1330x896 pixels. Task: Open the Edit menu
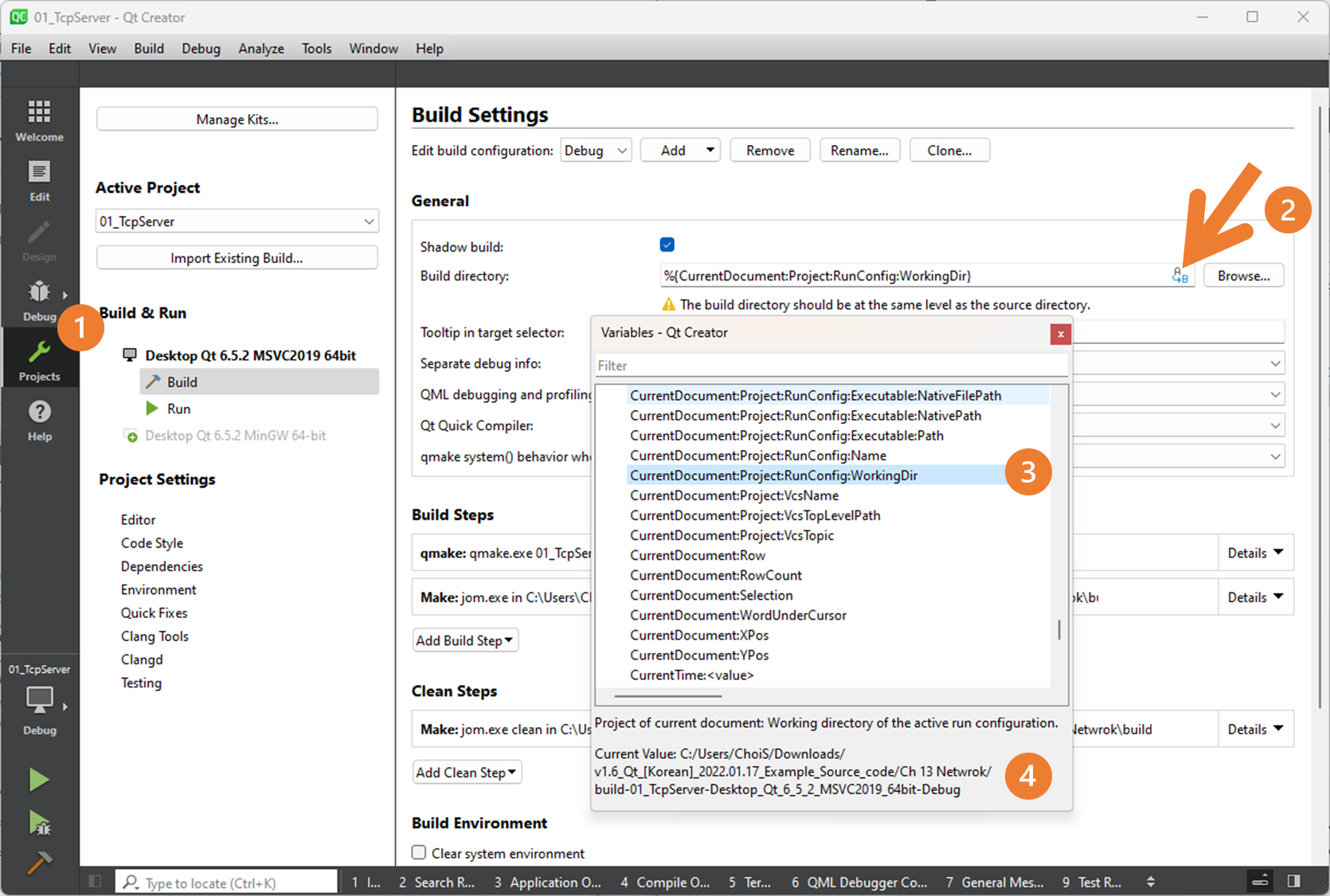point(60,49)
